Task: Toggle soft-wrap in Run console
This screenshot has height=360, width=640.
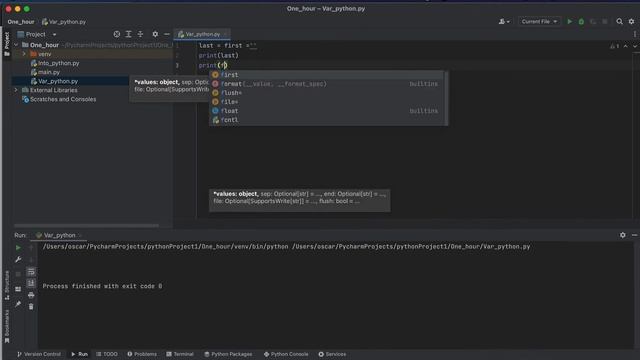Action: (31, 272)
